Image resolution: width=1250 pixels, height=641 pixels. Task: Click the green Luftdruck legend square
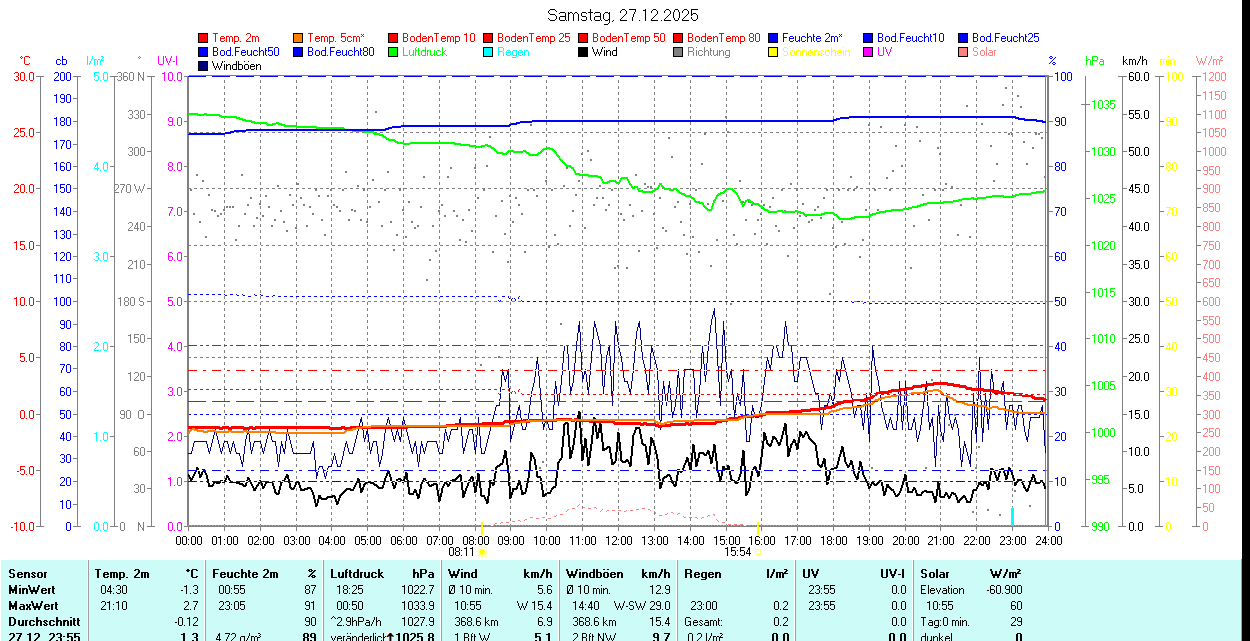tap(394, 52)
